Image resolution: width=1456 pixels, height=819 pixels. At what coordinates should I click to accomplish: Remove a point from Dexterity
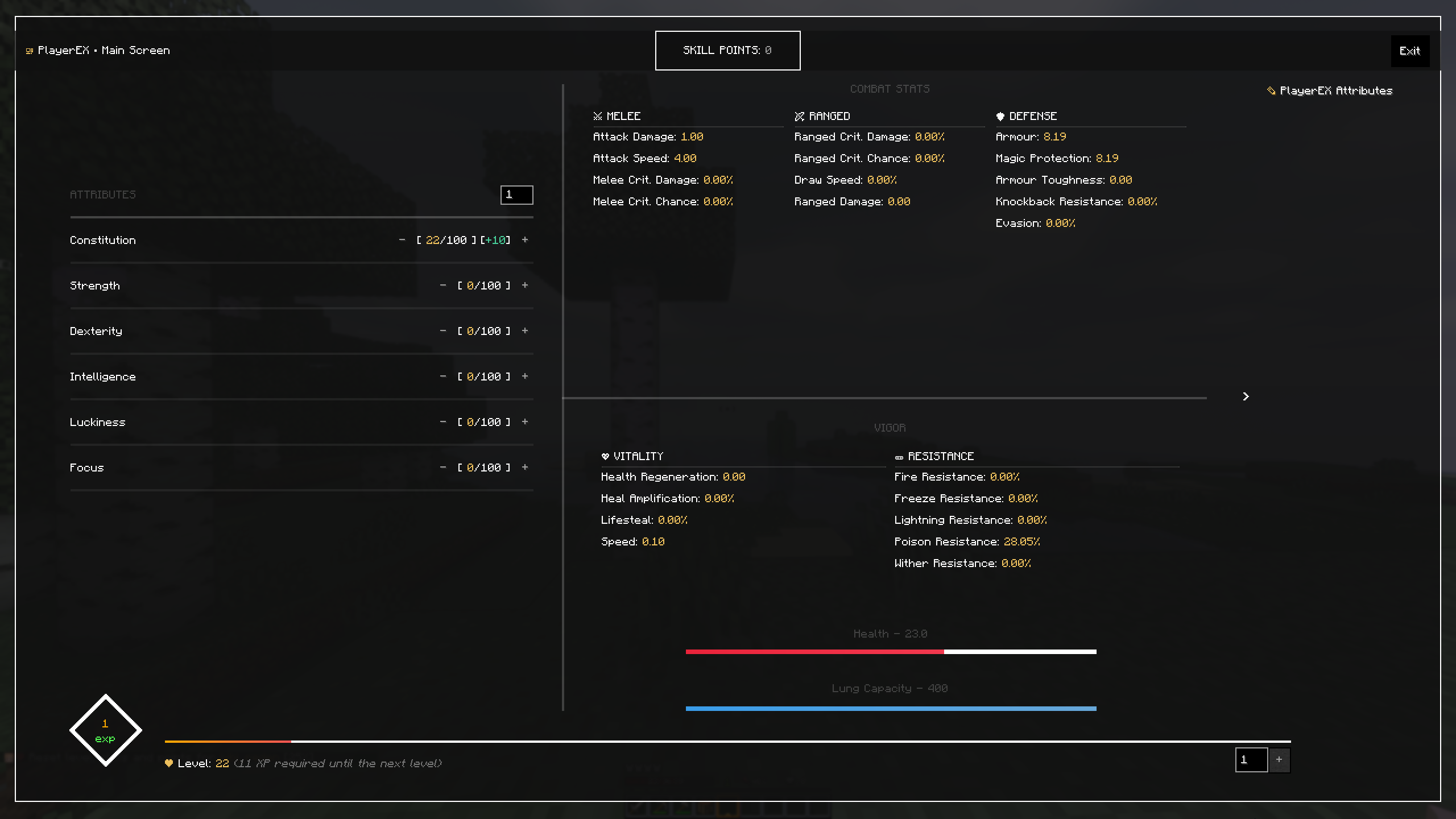point(443,331)
